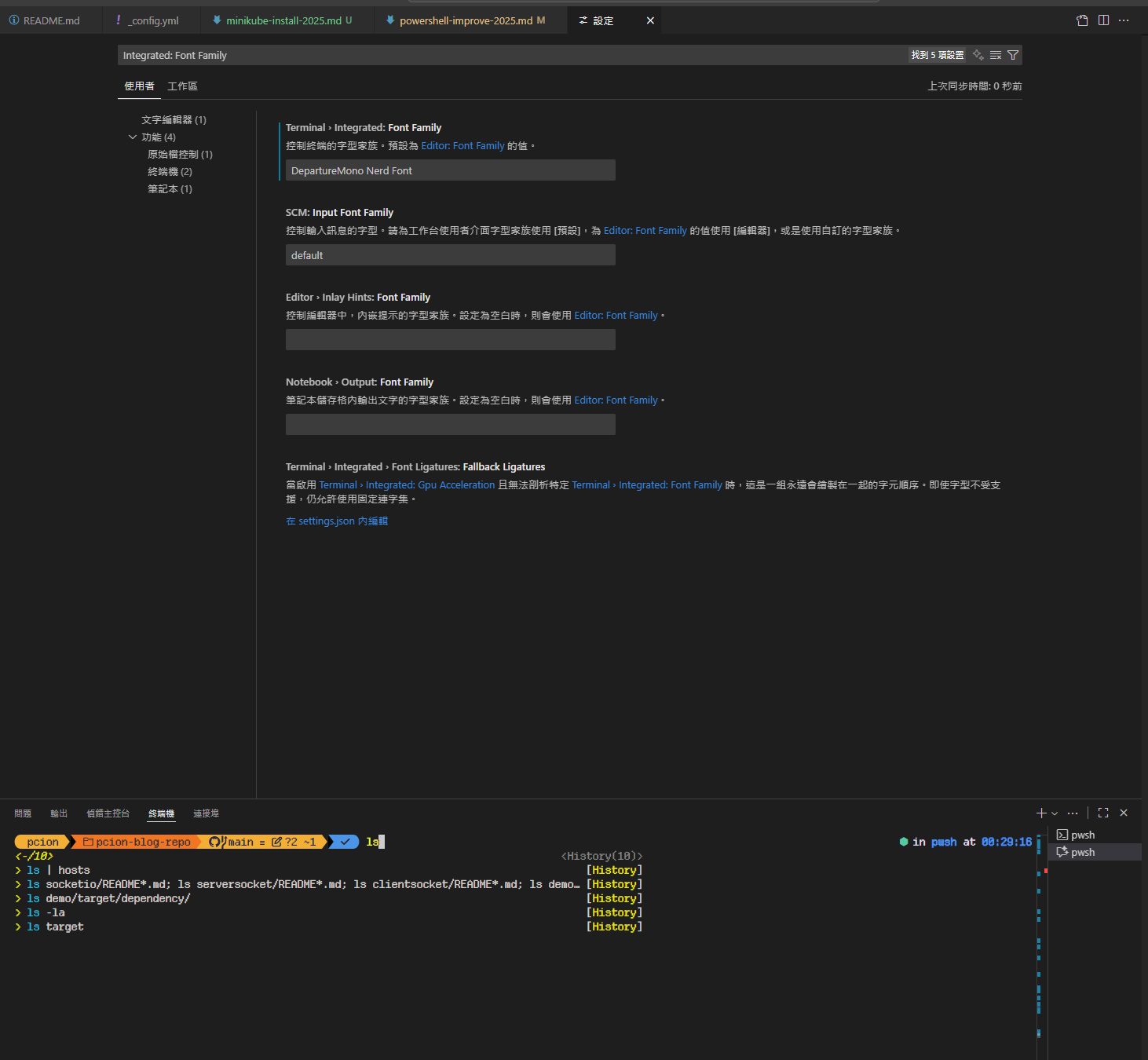Viewport: 1148px width, 1060px height.
Task: Close the 設定 editor tab
Action: (650, 20)
